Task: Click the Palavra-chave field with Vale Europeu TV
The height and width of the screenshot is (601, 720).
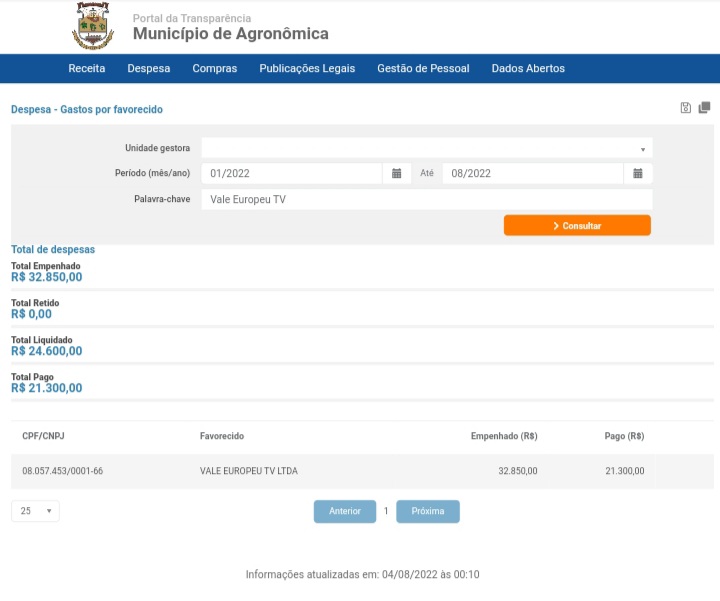Action: 427,200
